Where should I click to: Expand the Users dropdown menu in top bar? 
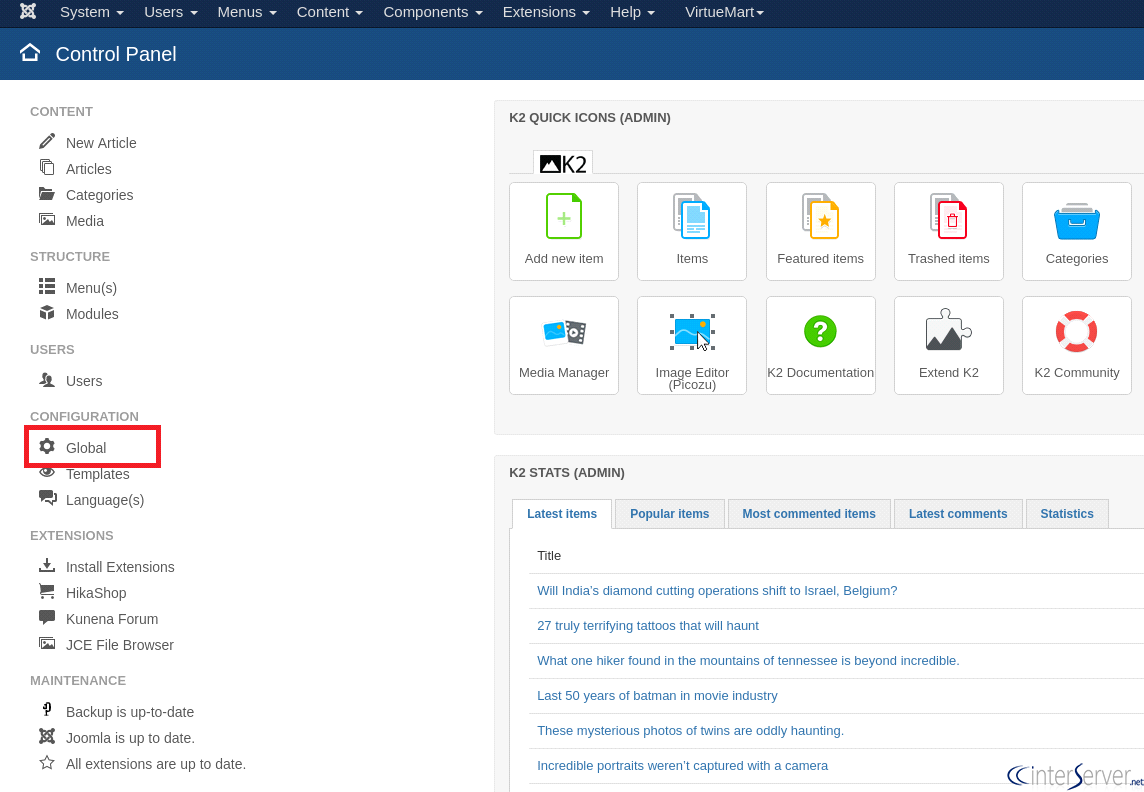point(171,12)
